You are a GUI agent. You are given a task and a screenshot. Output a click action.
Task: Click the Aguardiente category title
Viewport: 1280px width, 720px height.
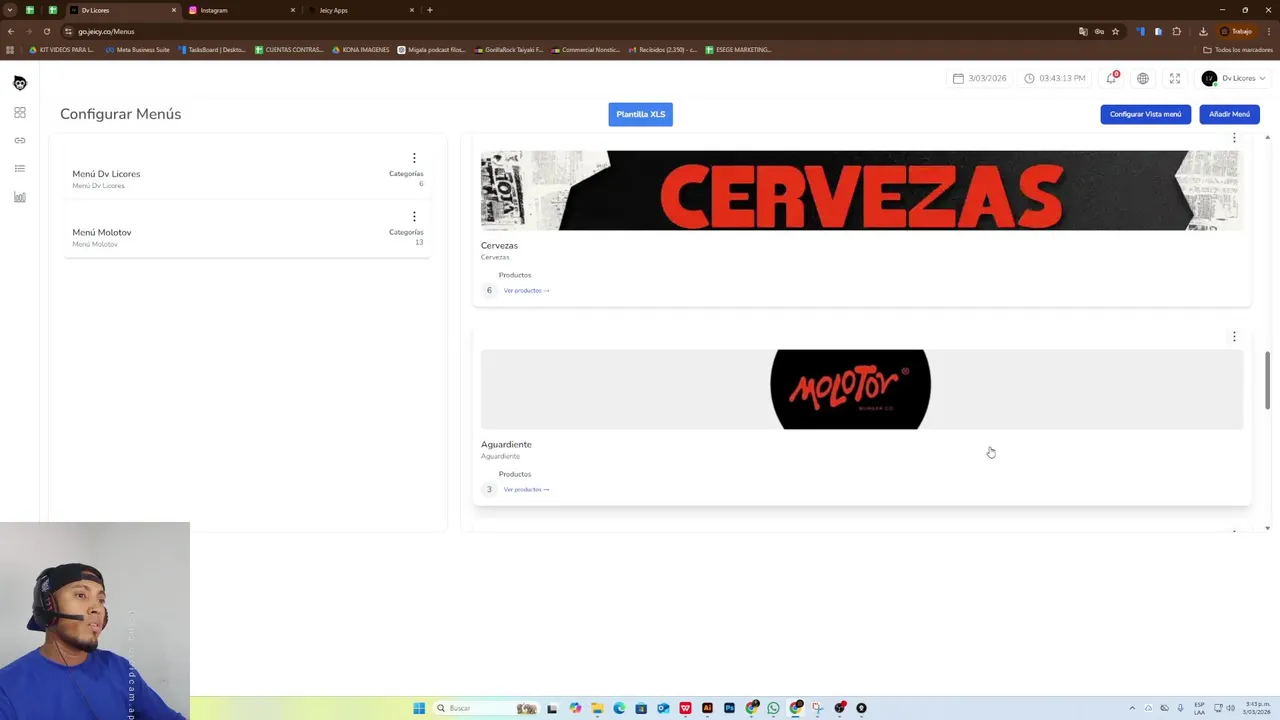point(506,444)
